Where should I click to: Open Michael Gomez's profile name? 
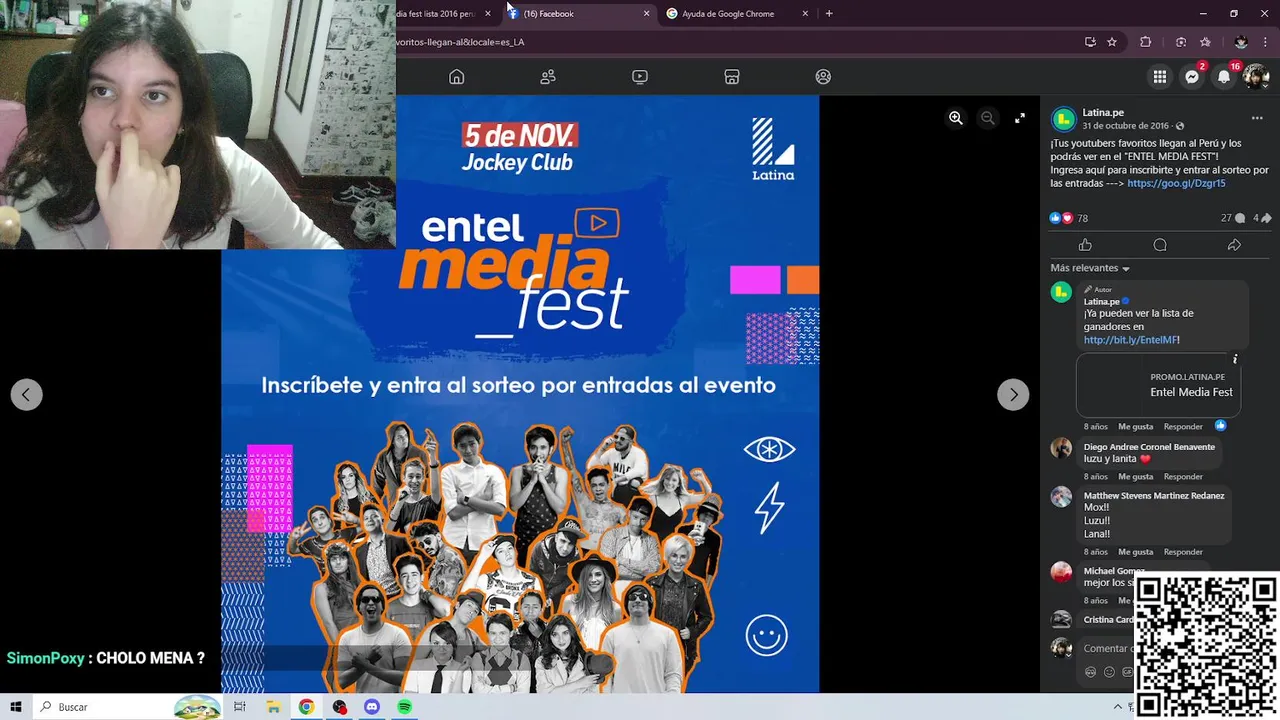click(x=1114, y=571)
